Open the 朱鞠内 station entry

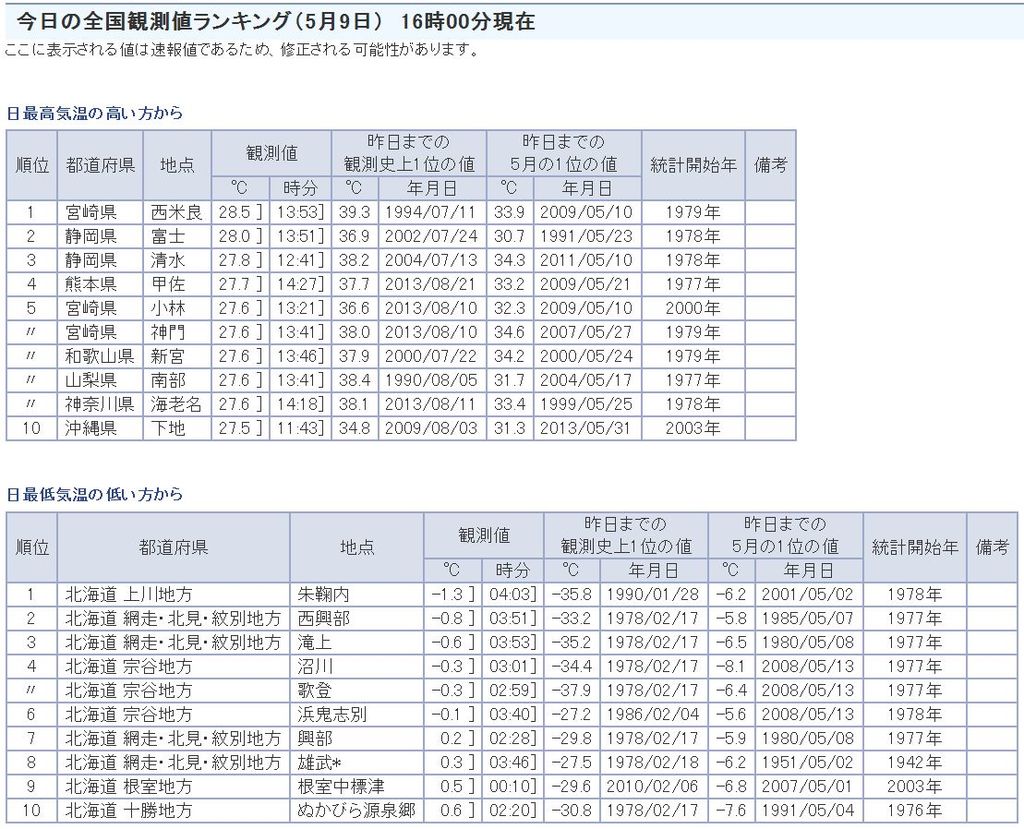click(x=320, y=594)
